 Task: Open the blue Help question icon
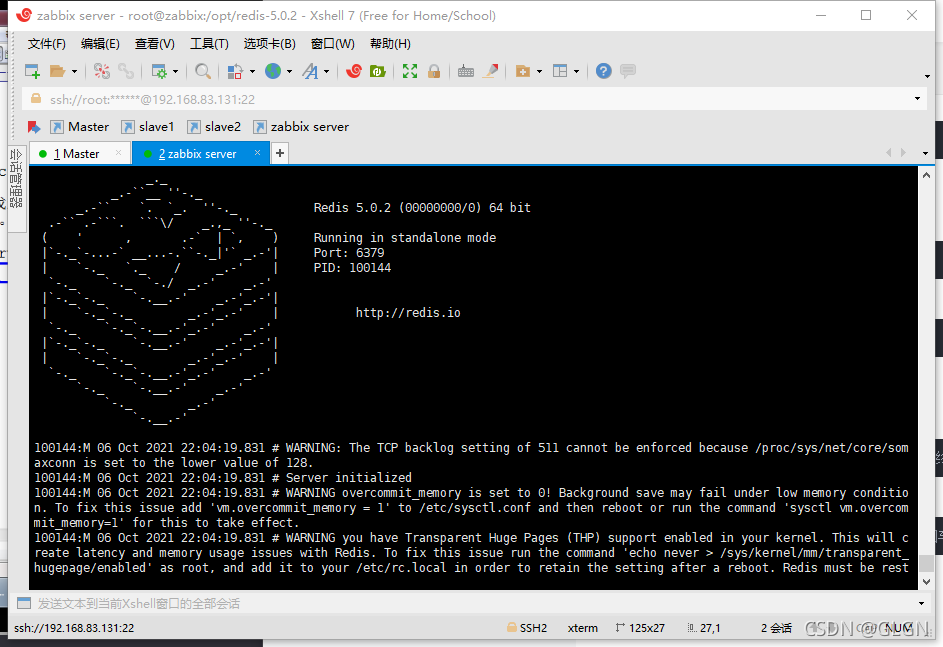[x=604, y=72]
